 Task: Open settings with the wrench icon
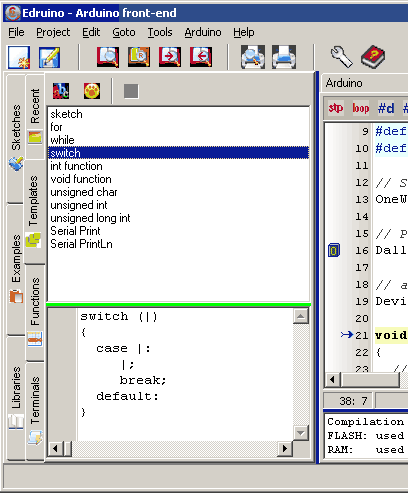point(341,57)
